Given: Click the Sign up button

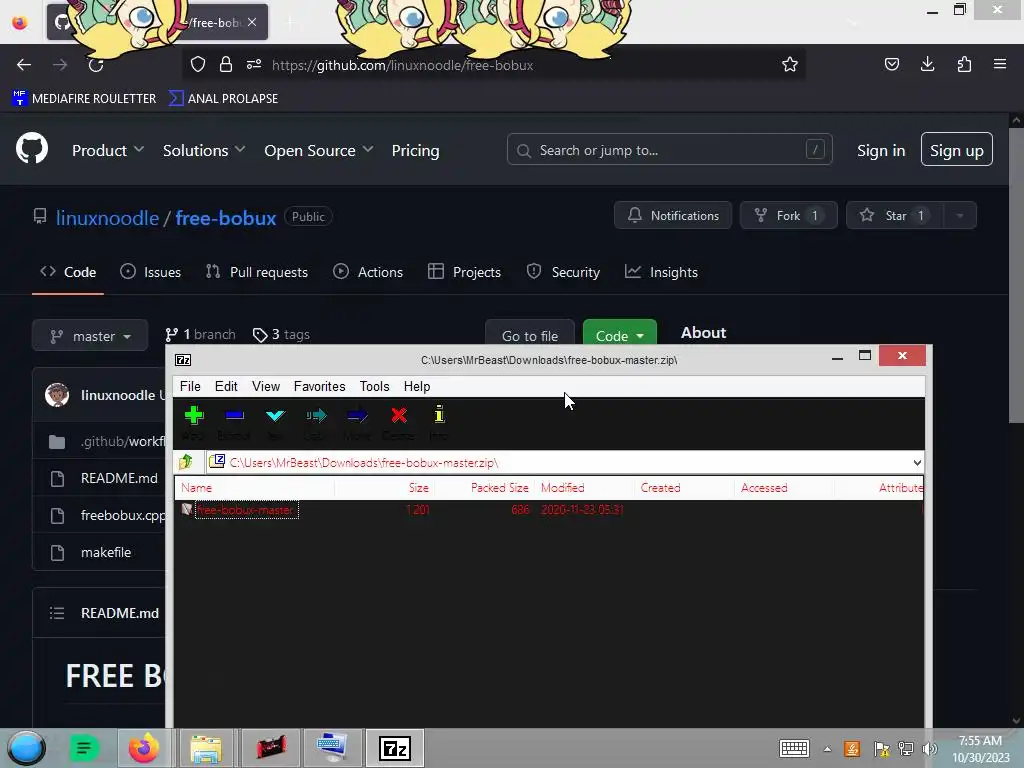Looking at the screenshot, I should [x=956, y=150].
